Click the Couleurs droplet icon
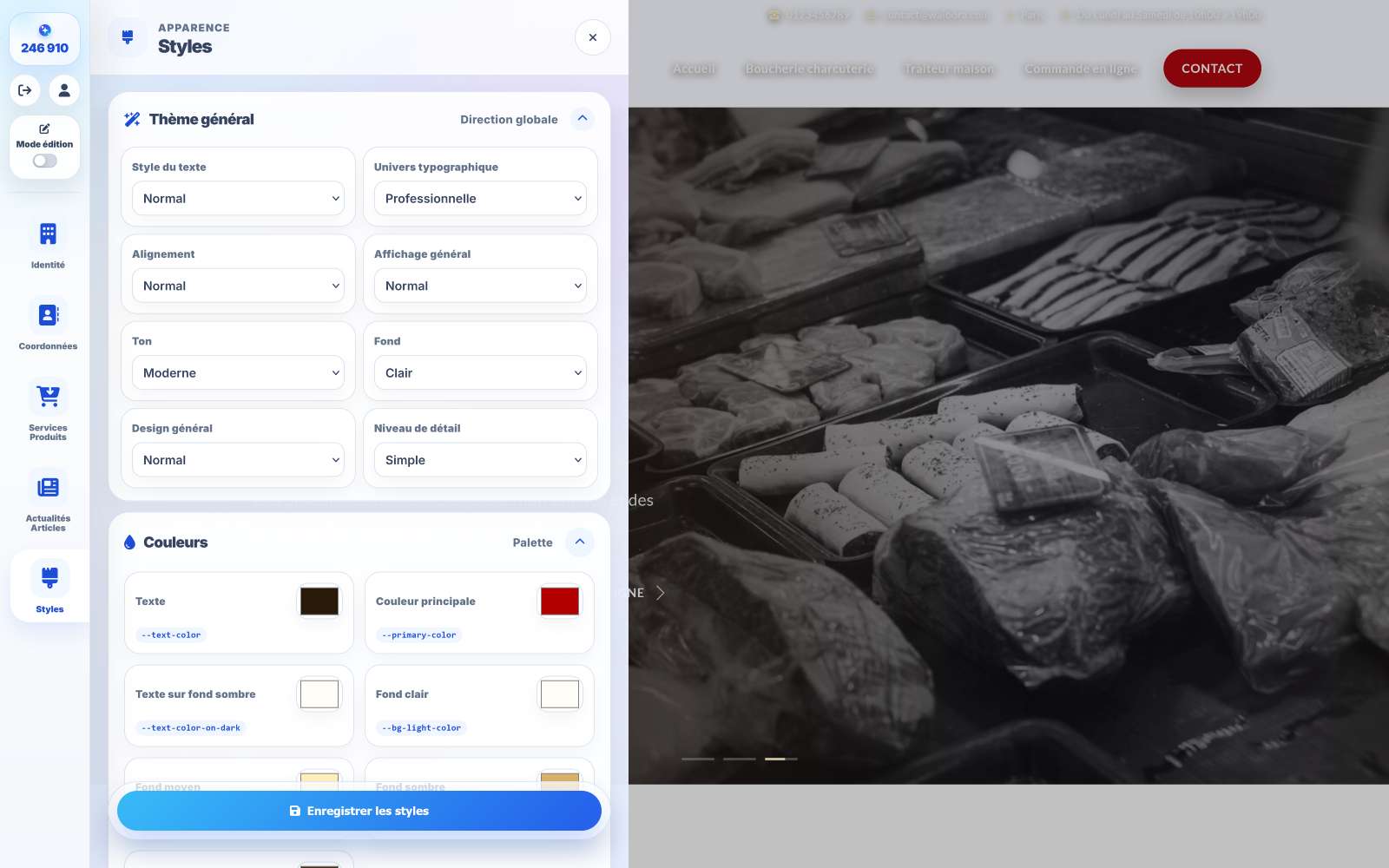1389x868 pixels. pos(129,542)
